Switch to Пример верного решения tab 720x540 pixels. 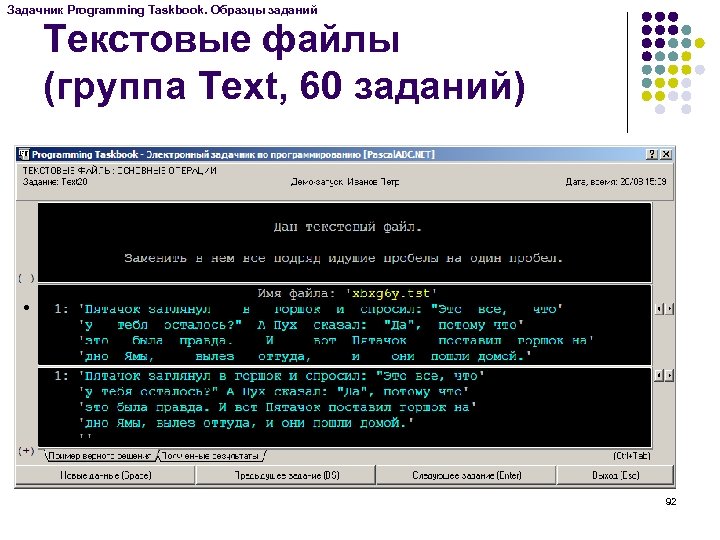(x=100, y=456)
